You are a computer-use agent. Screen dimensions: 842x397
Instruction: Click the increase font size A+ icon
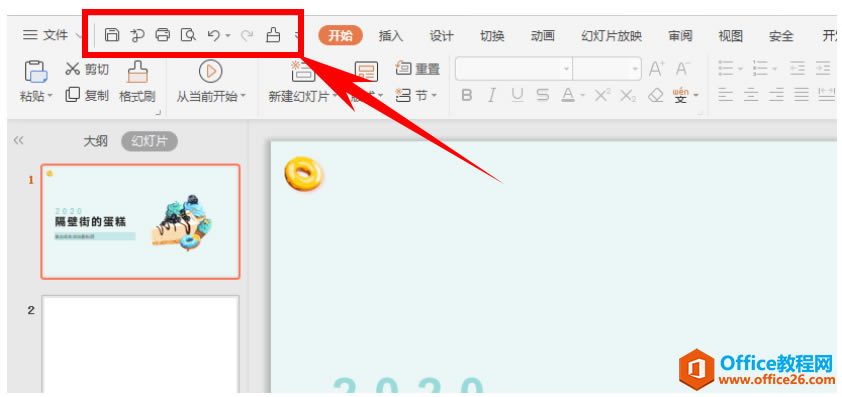coord(656,69)
